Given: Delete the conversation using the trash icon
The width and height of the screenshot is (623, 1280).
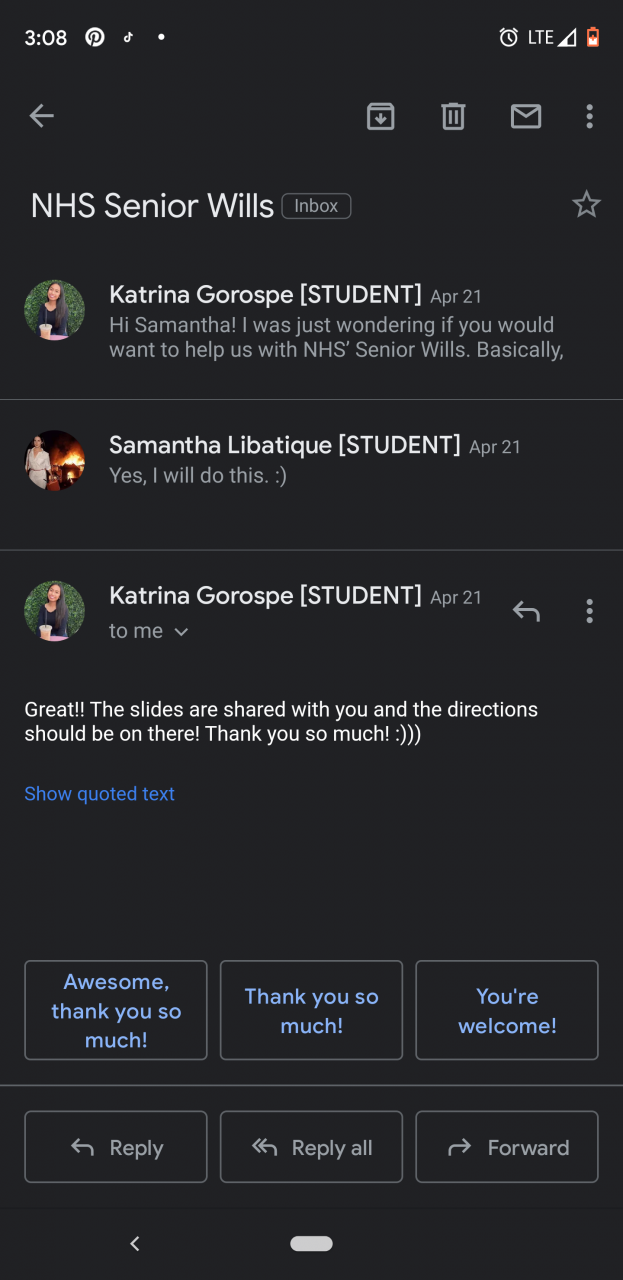Looking at the screenshot, I should pos(453,116).
